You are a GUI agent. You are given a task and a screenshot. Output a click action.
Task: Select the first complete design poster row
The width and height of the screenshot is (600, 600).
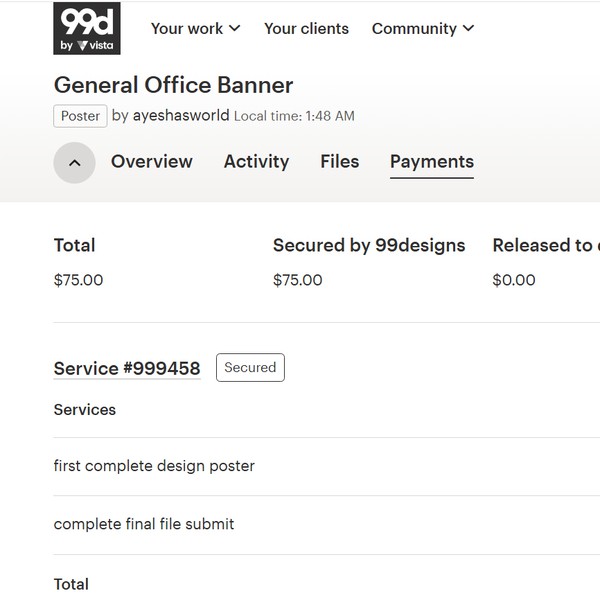pos(154,466)
